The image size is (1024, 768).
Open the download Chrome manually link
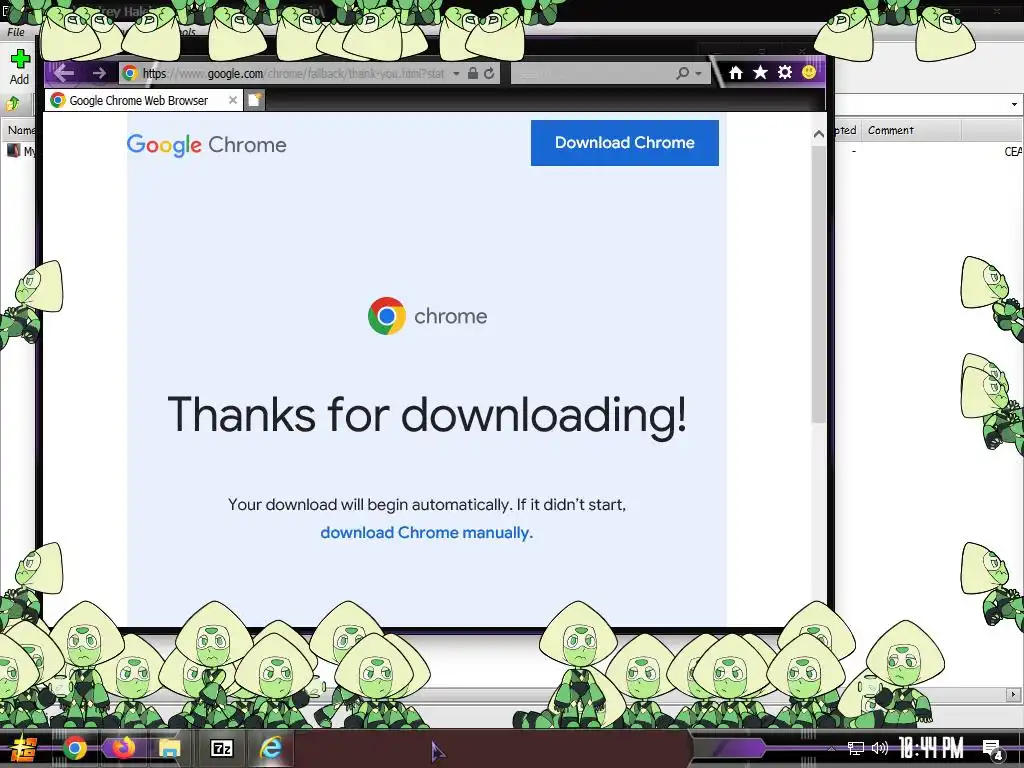point(426,533)
